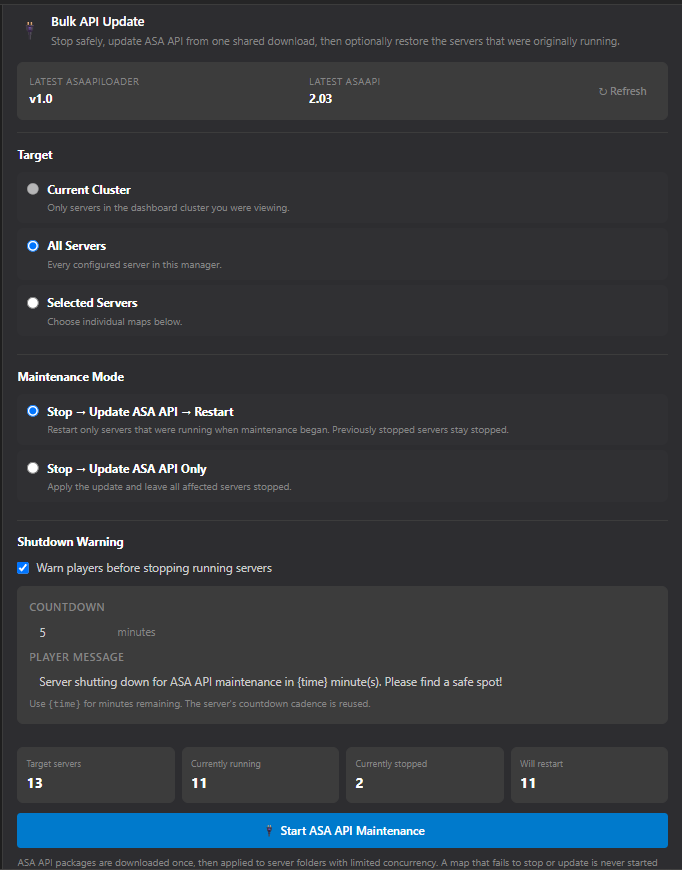Start ASA API Maintenance

click(x=342, y=830)
